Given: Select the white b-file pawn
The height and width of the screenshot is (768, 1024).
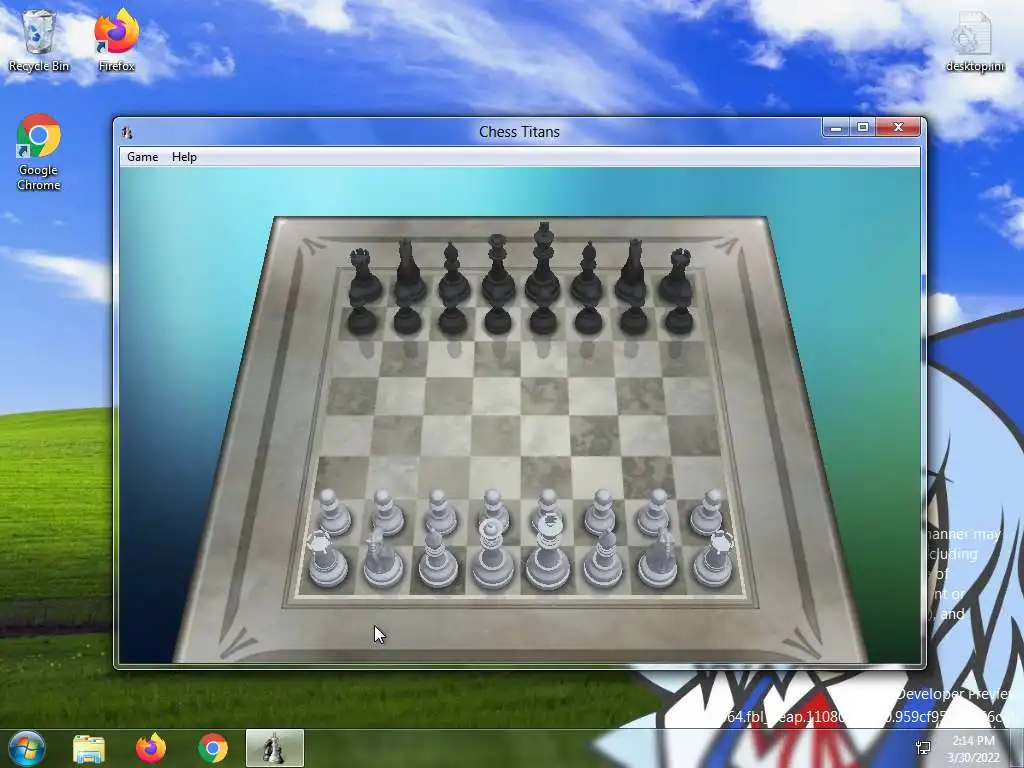Looking at the screenshot, I should pos(387,513).
